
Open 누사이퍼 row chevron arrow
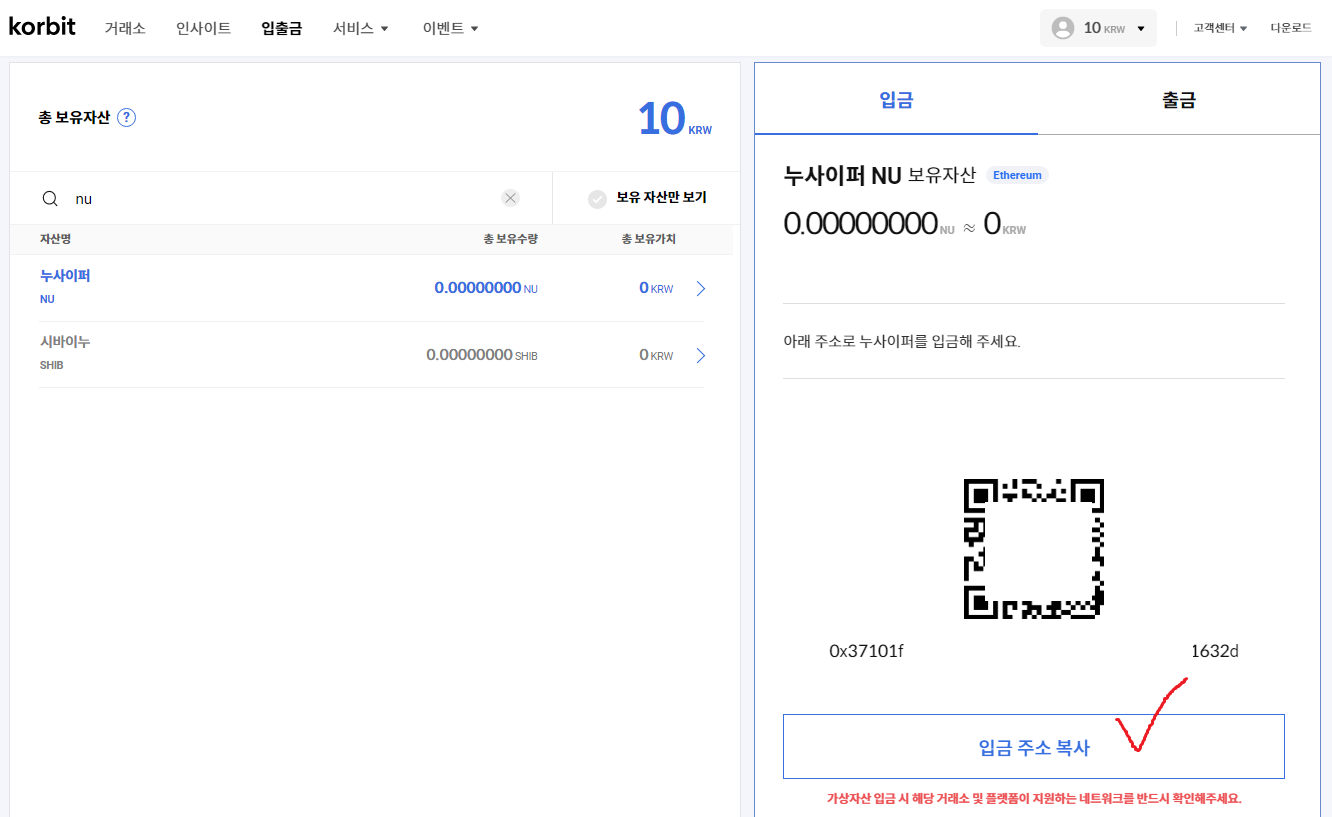point(700,288)
